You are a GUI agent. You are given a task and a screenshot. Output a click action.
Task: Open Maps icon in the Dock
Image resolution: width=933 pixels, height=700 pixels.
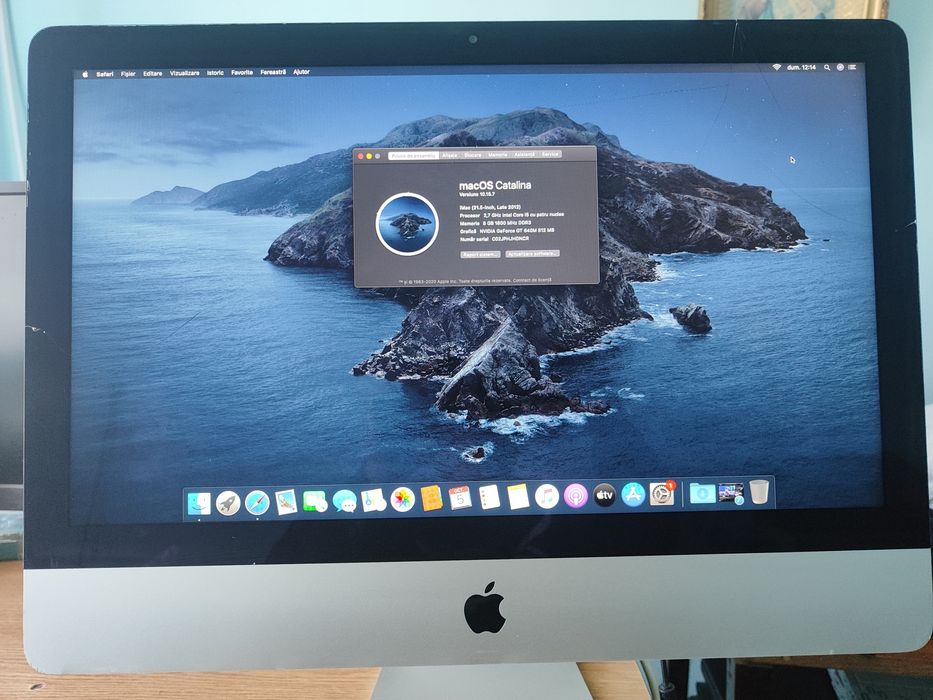click(374, 500)
